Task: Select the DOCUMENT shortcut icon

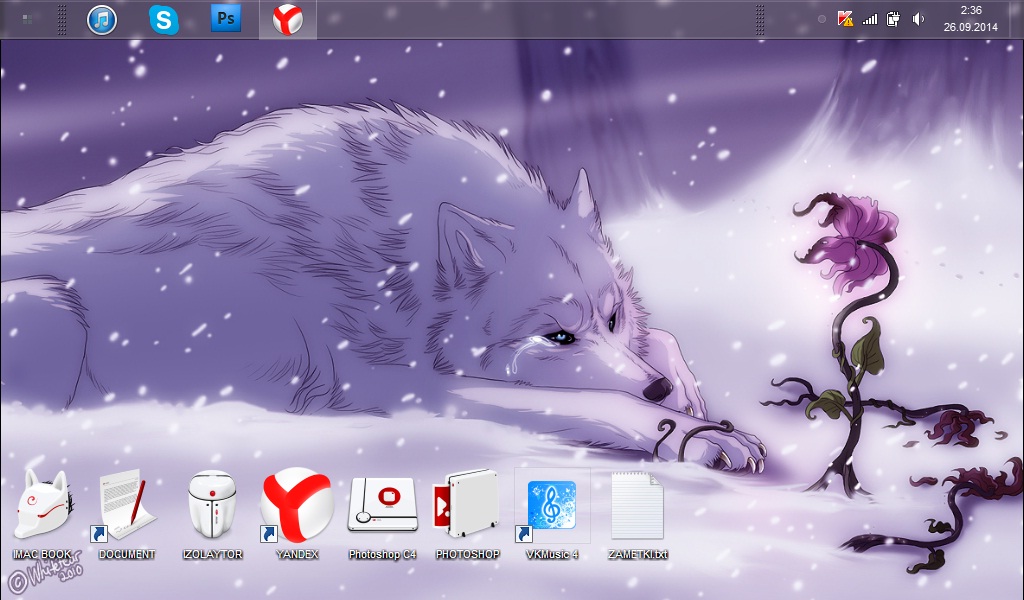Action: click(x=127, y=514)
